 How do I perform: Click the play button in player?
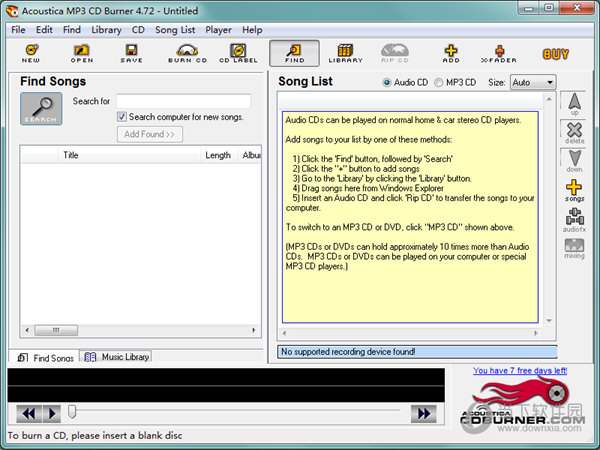coord(52,413)
